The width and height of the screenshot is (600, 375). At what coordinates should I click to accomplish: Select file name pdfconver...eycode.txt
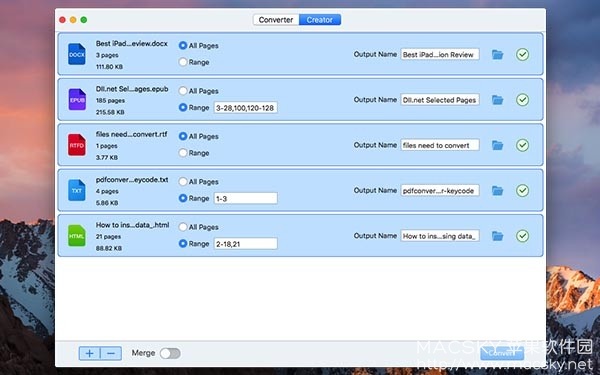[x=132, y=179]
